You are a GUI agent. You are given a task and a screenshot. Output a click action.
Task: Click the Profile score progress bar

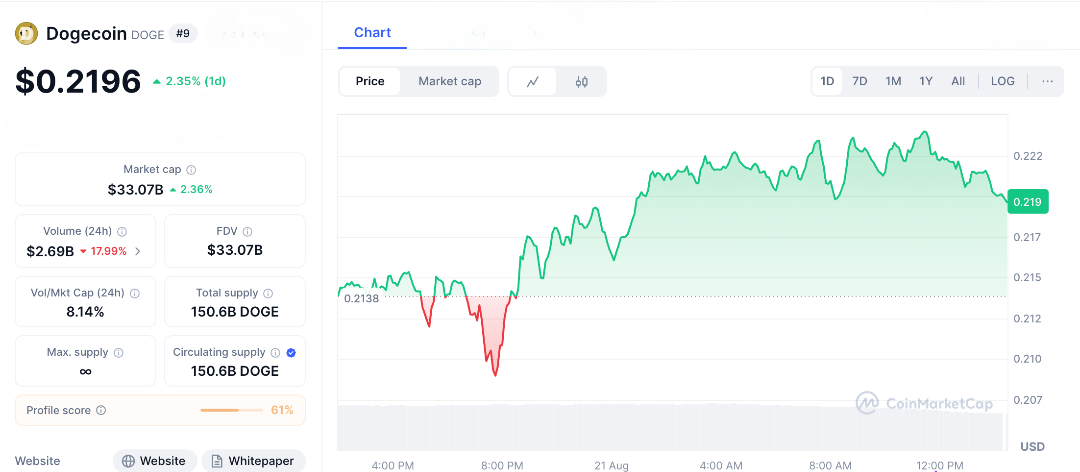click(x=232, y=410)
